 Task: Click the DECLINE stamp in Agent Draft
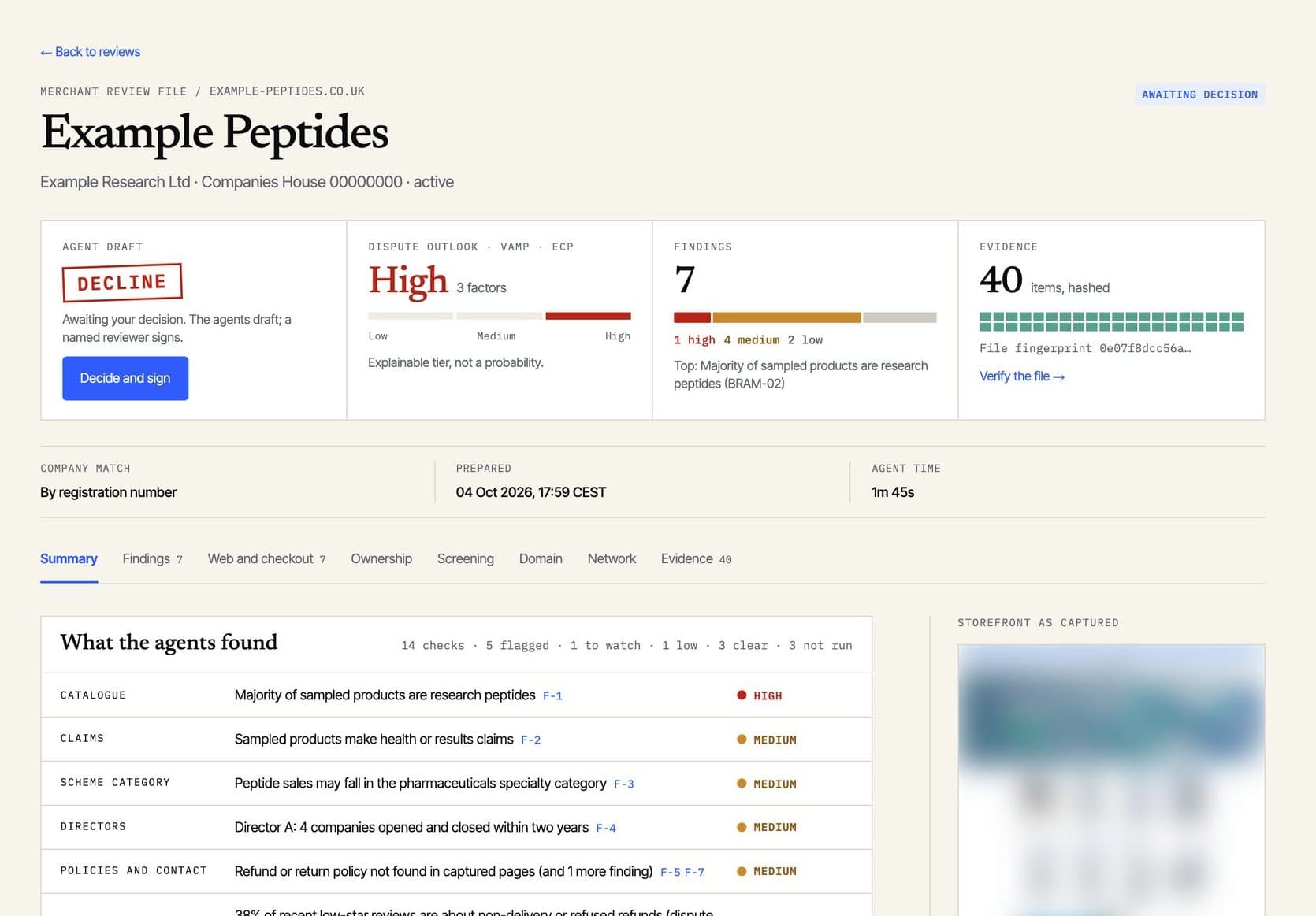click(x=122, y=282)
